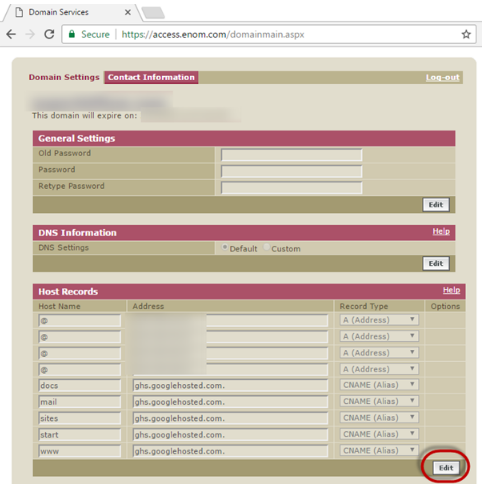
Task: Click the 'Record Type' column header text
Action: 364,306
